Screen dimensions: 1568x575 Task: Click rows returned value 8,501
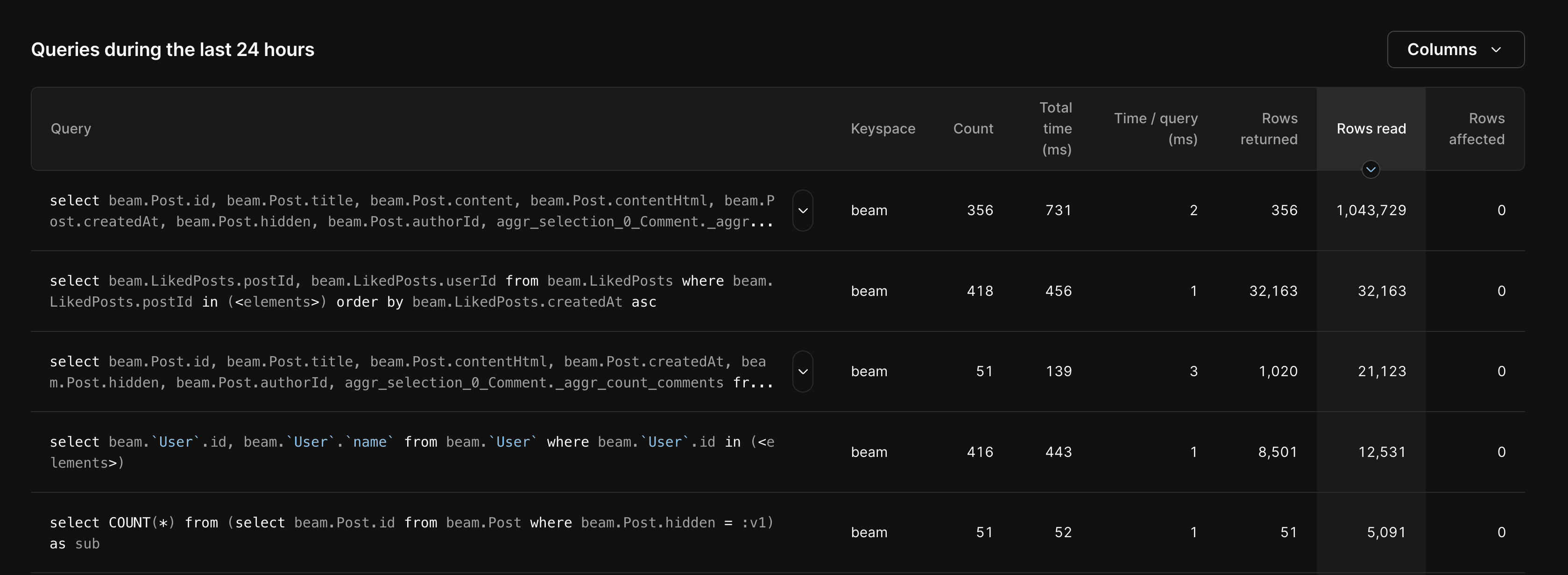[x=1278, y=452]
